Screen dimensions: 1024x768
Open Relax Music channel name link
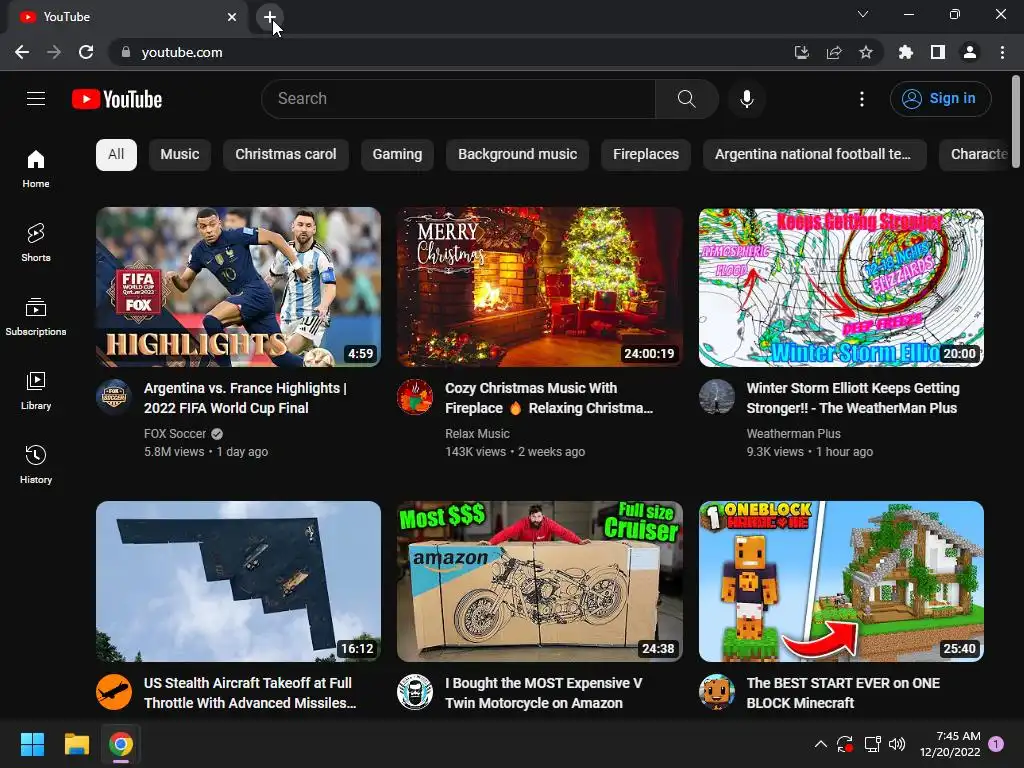477,434
